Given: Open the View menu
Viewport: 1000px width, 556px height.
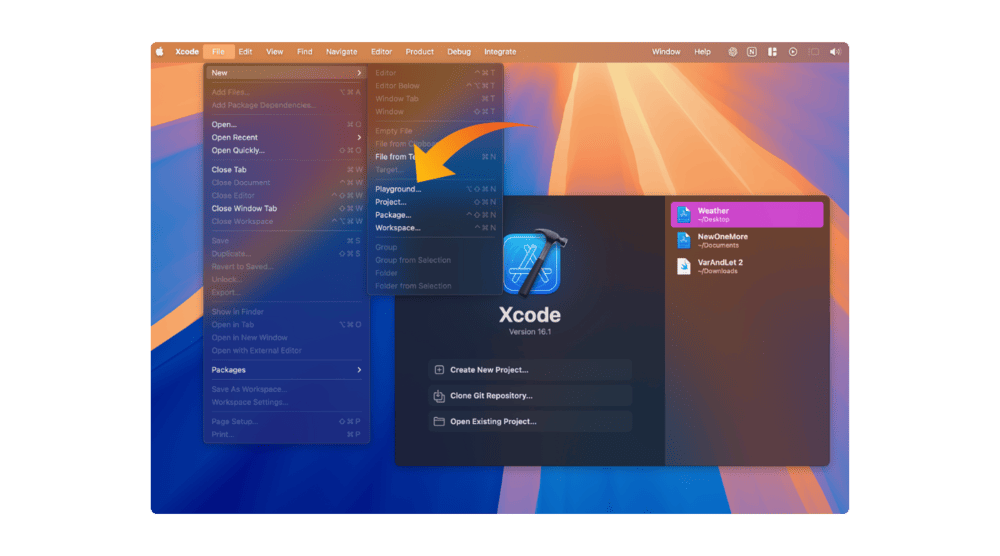Looking at the screenshot, I should coord(275,52).
